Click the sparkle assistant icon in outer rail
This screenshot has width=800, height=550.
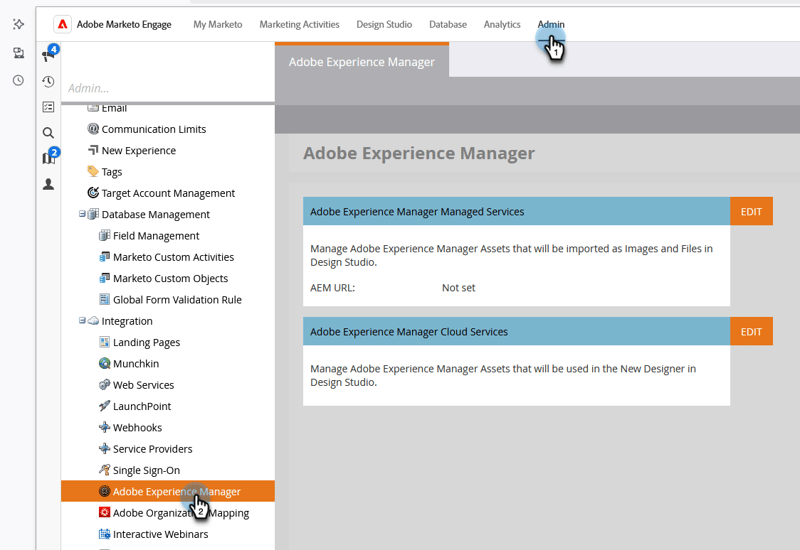point(18,24)
